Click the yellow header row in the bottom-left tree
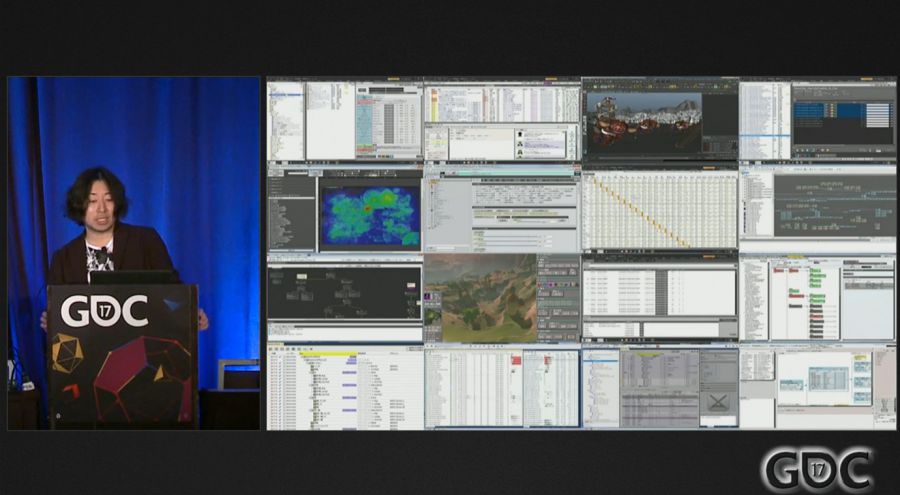 coord(330,354)
